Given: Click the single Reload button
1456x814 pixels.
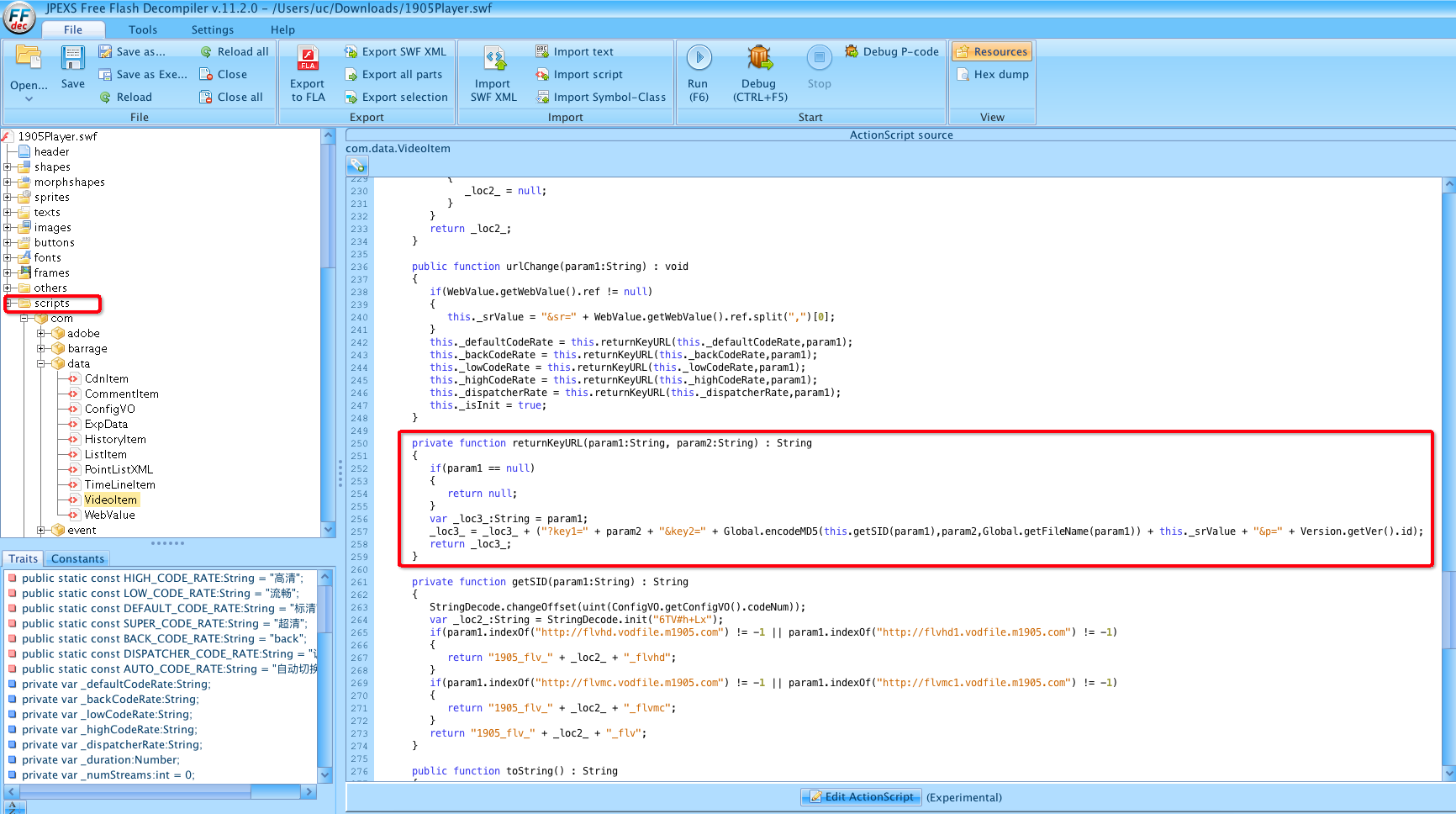Looking at the screenshot, I should [x=126, y=97].
